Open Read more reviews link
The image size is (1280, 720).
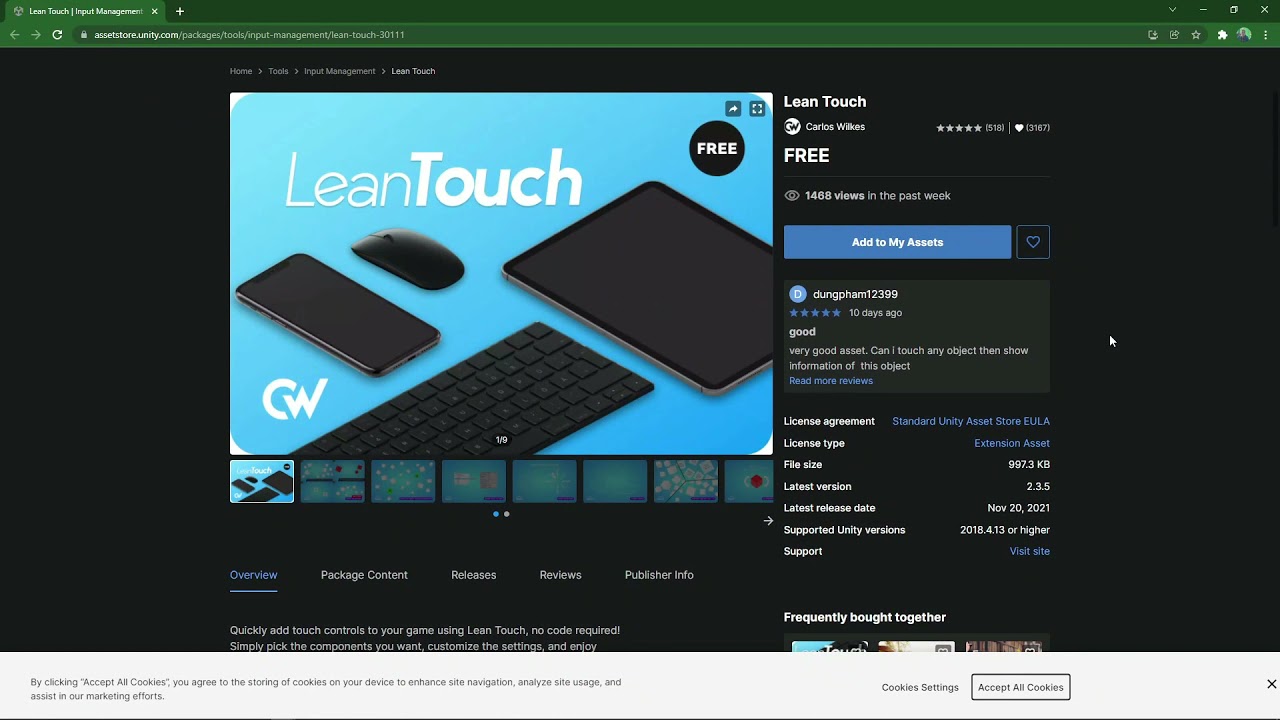tap(830, 381)
